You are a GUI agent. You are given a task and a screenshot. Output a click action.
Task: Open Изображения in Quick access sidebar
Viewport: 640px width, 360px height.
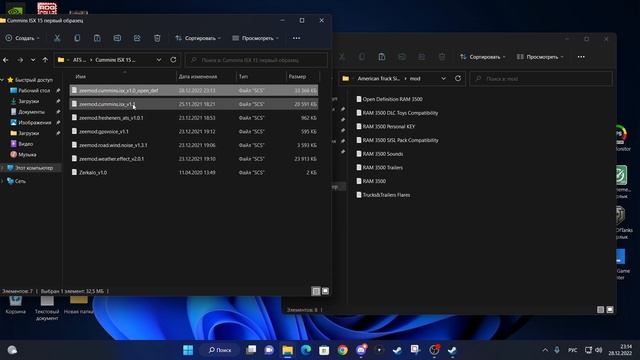coord(35,122)
